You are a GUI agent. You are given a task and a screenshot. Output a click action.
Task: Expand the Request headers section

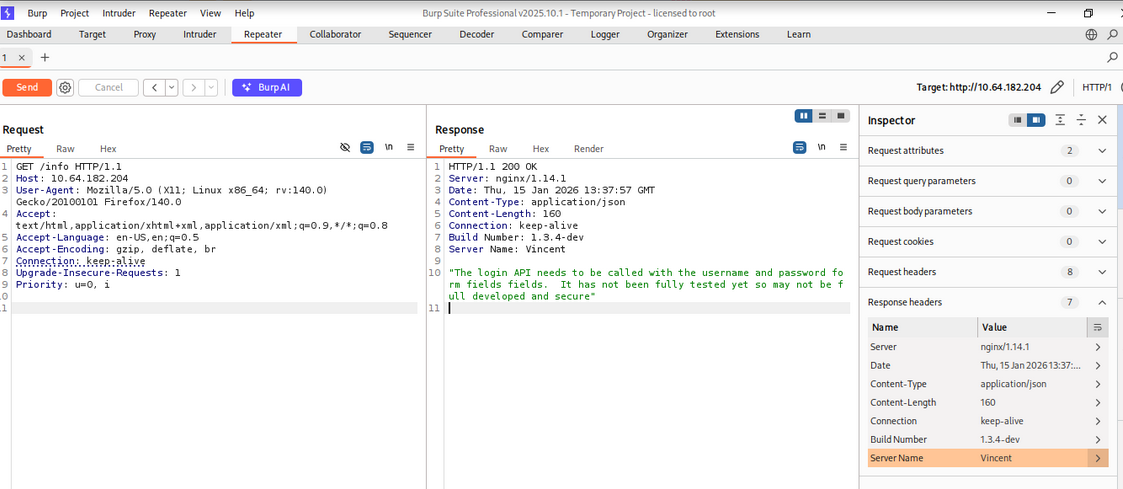pos(1102,272)
